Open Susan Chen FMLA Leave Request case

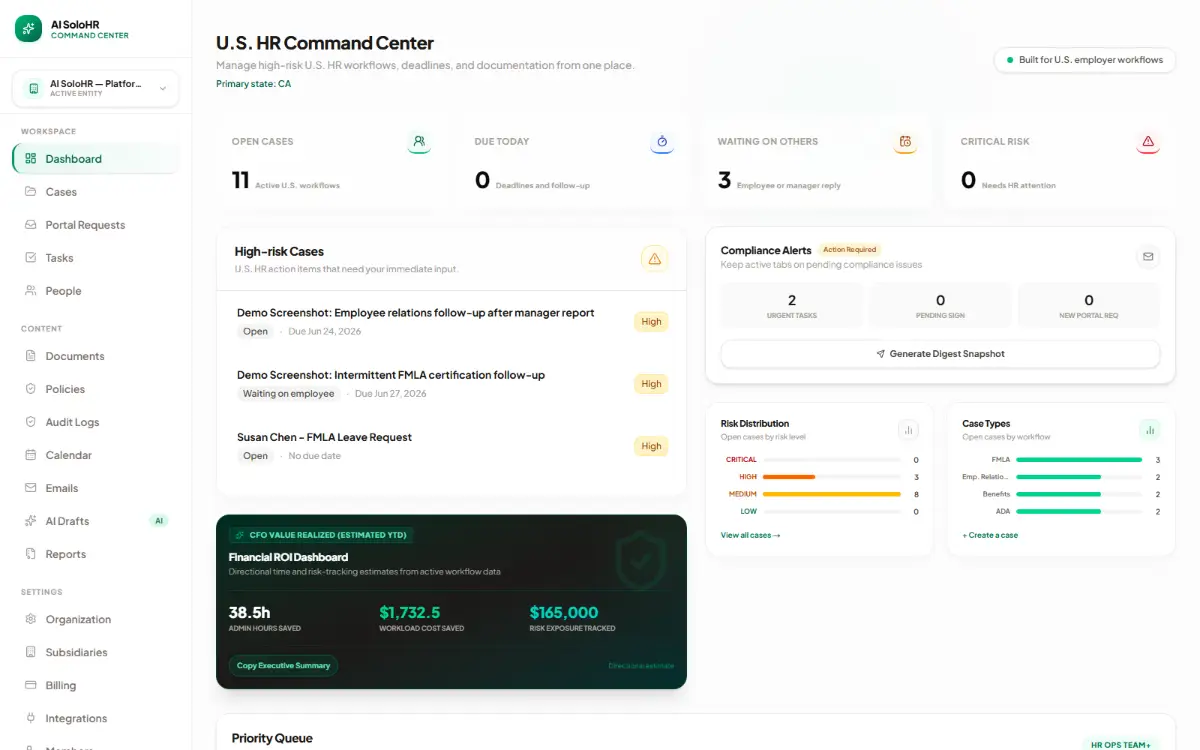[451, 446]
